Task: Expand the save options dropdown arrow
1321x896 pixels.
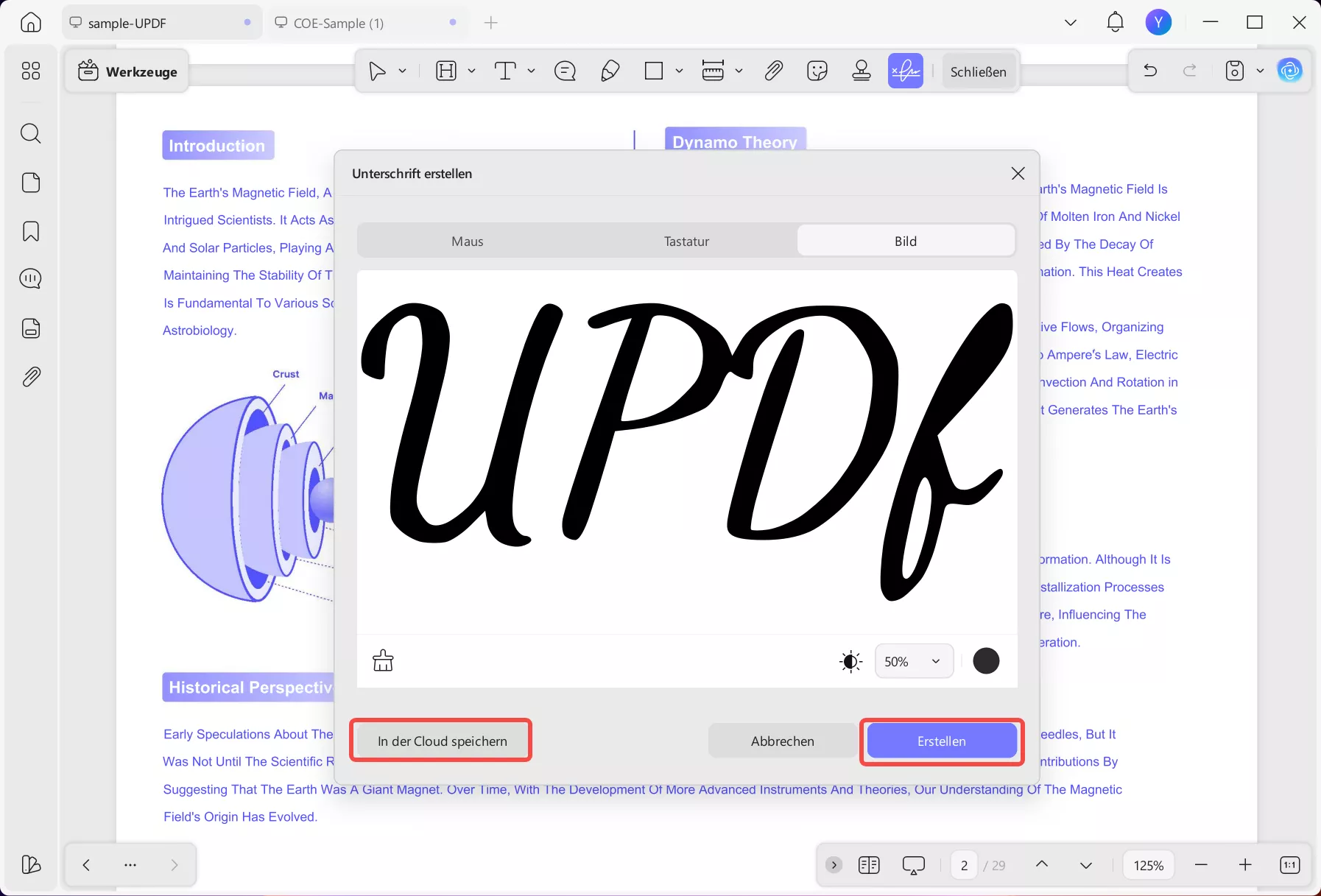Action: click(1260, 71)
